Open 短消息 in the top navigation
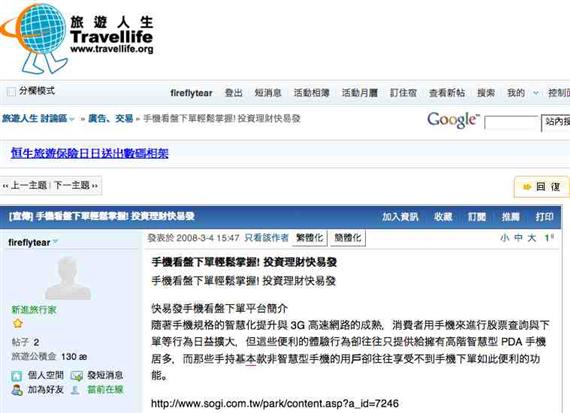Viewport: 570px width, 413px height. coord(268,93)
